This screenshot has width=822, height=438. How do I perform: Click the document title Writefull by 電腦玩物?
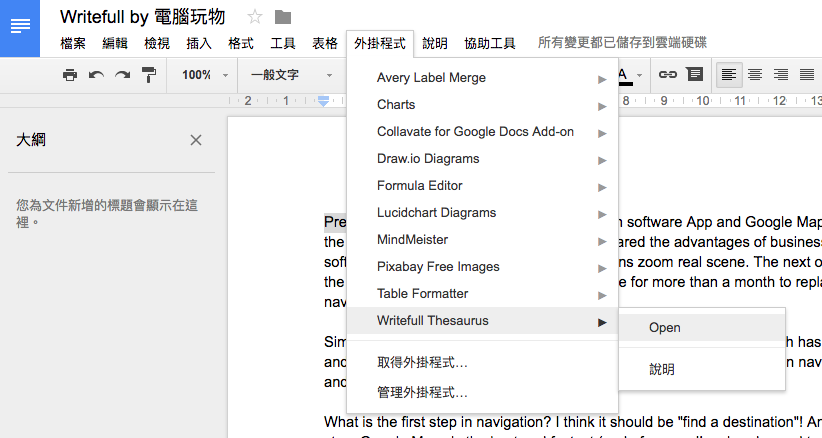(143, 17)
